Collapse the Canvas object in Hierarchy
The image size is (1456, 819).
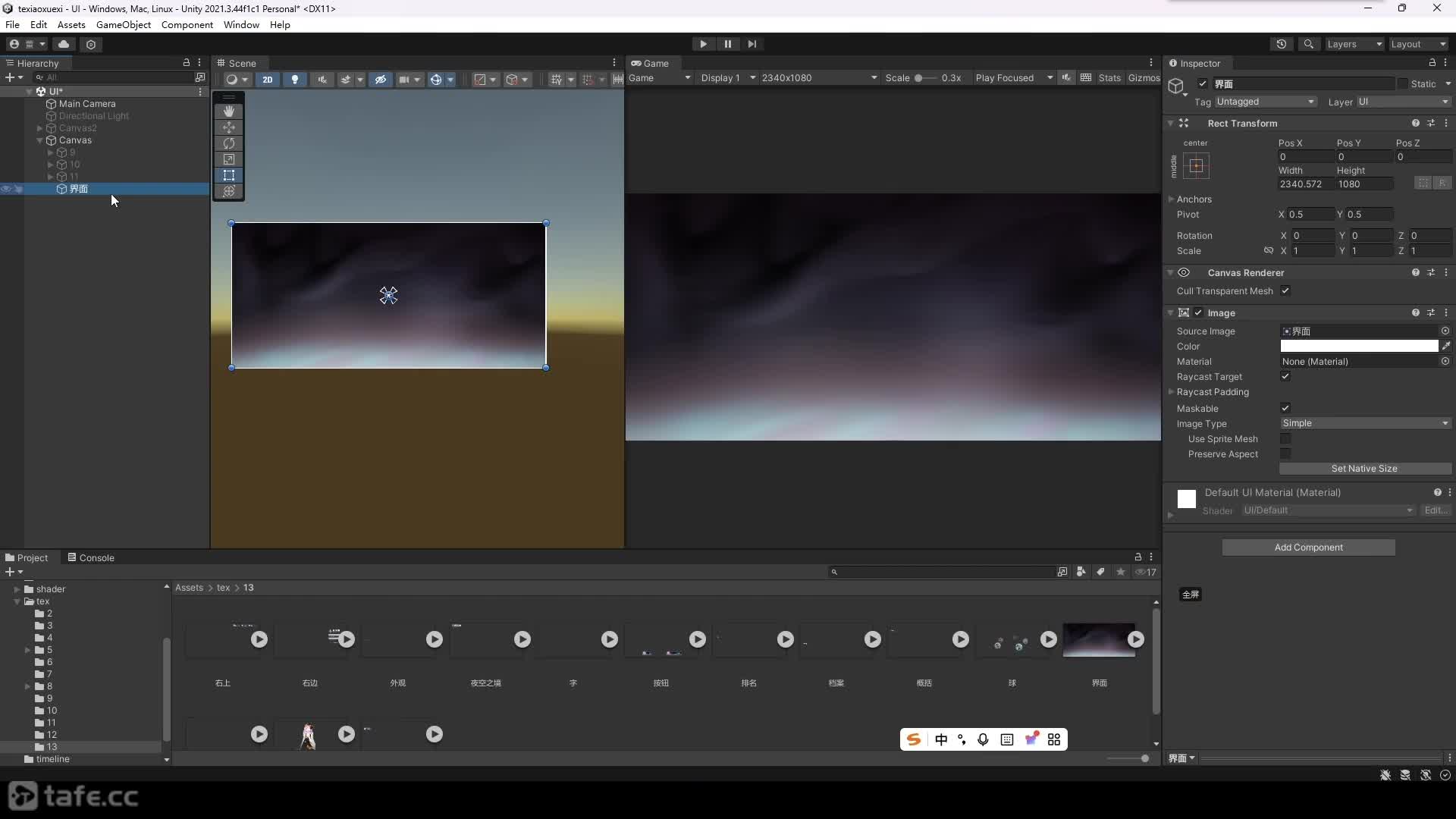tap(39, 140)
